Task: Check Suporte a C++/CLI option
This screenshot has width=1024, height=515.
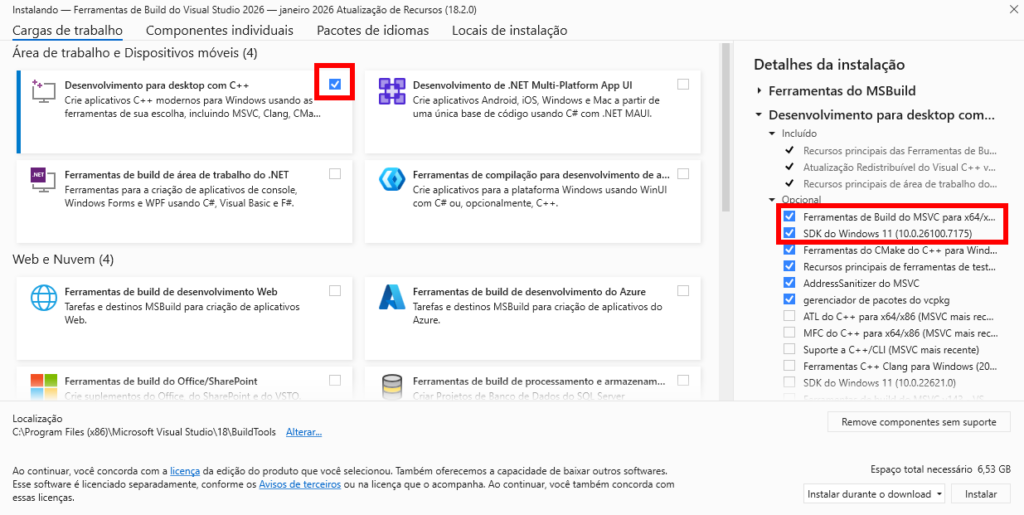Action: tap(790, 349)
